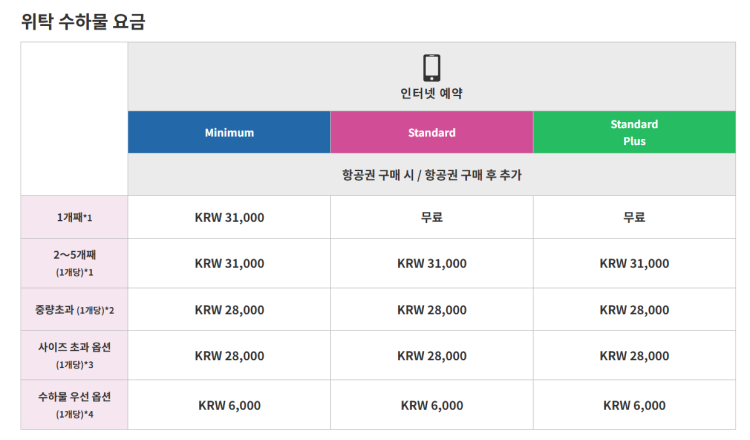Click Standard Plus KRW 6,000 priority option

pos(634,405)
